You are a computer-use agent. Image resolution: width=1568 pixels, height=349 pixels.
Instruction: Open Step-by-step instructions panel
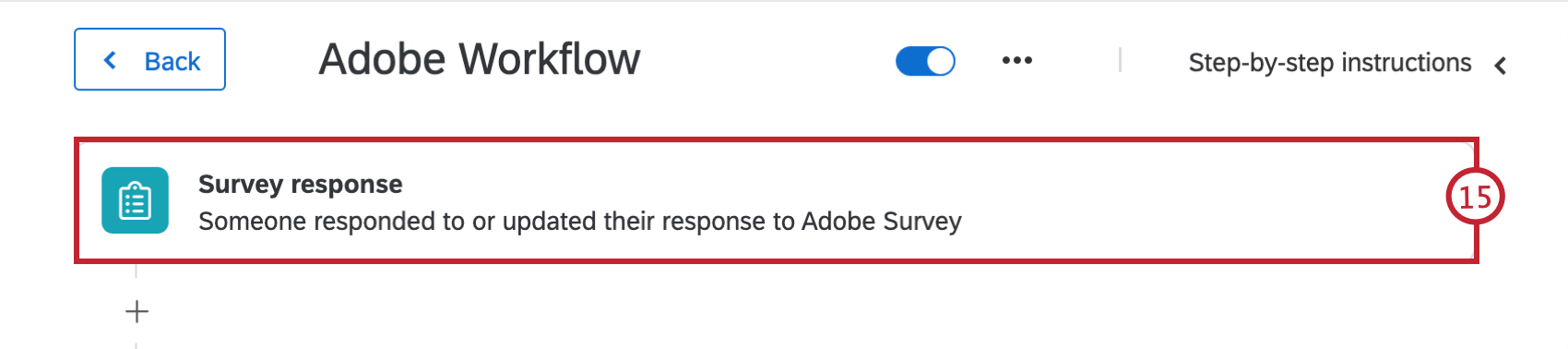point(1329,63)
